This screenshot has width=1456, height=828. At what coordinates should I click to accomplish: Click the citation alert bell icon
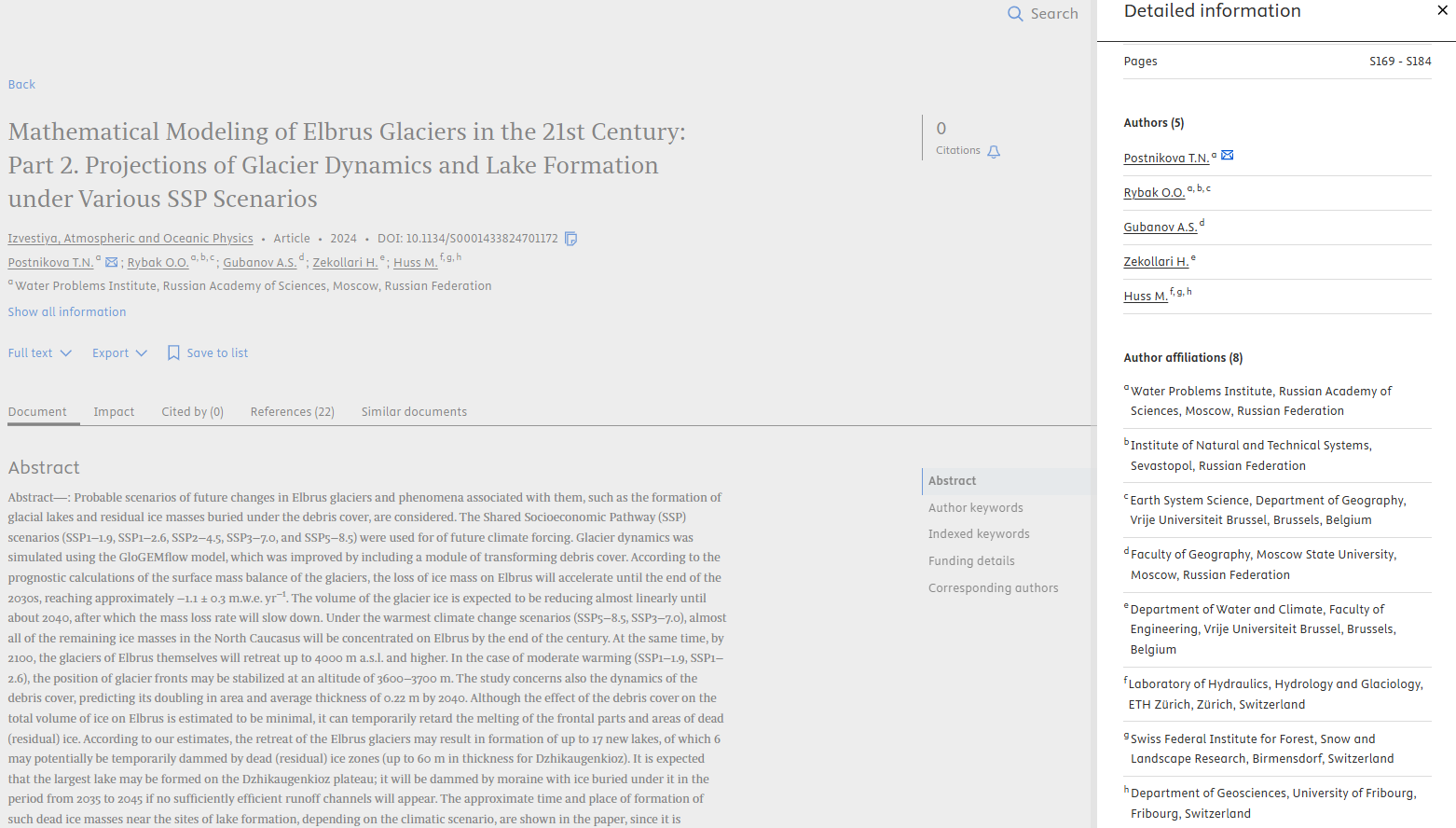(994, 152)
